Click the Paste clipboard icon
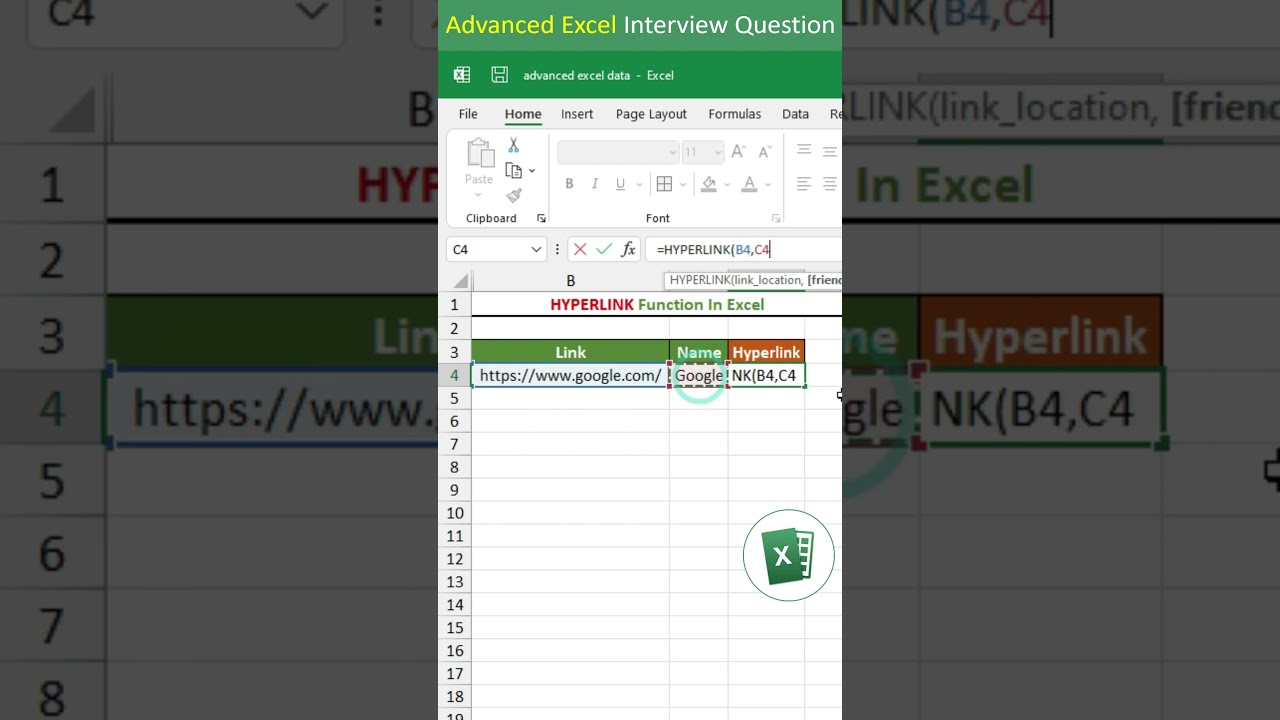The width and height of the screenshot is (1280, 720). tap(480, 153)
